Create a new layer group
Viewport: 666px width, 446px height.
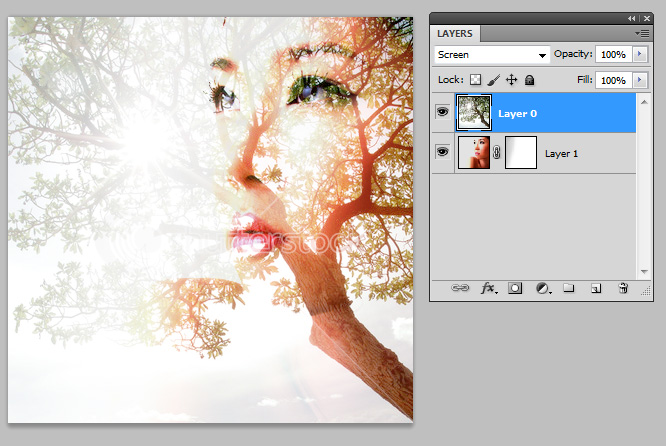coord(568,288)
